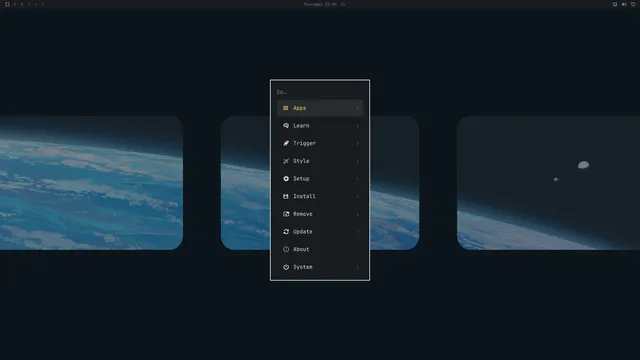Screen dimensions: 640x360
Task: Click the Learn icon in the menu
Action: [x=286, y=126]
